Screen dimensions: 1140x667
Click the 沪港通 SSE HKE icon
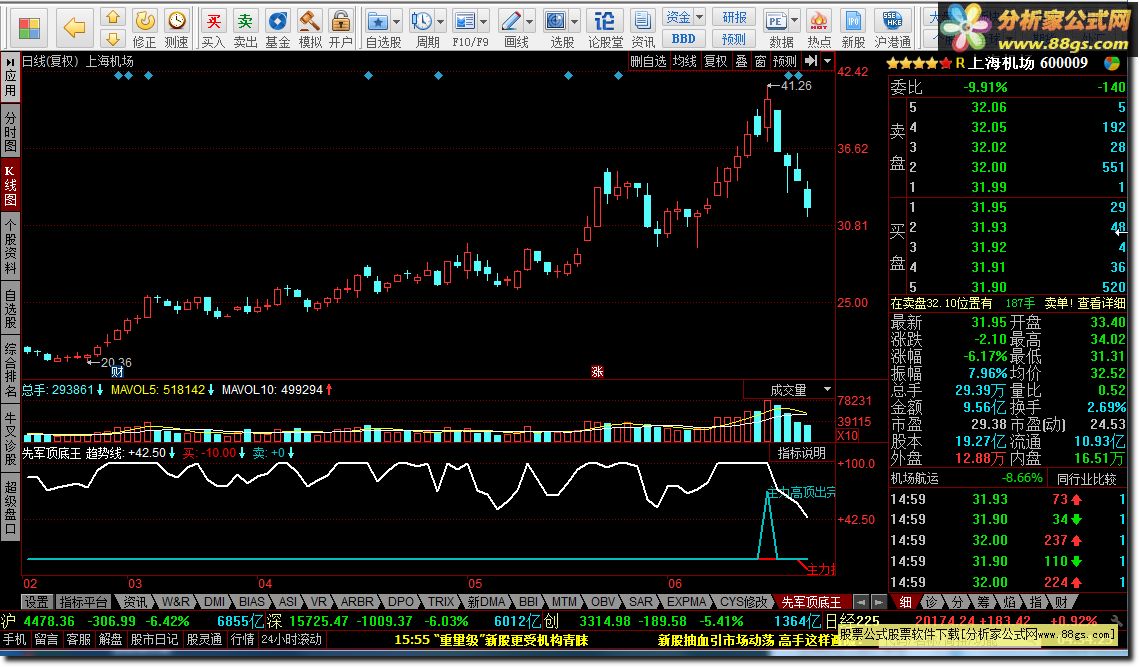(x=892, y=20)
